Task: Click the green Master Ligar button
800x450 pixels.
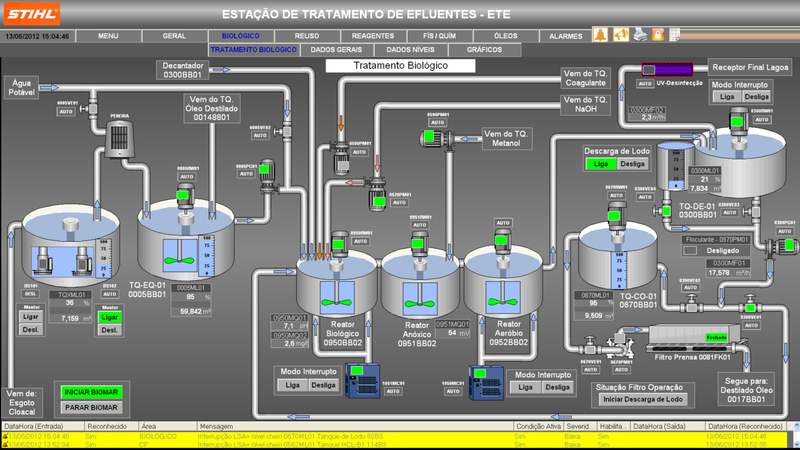Action: pos(110,317)
